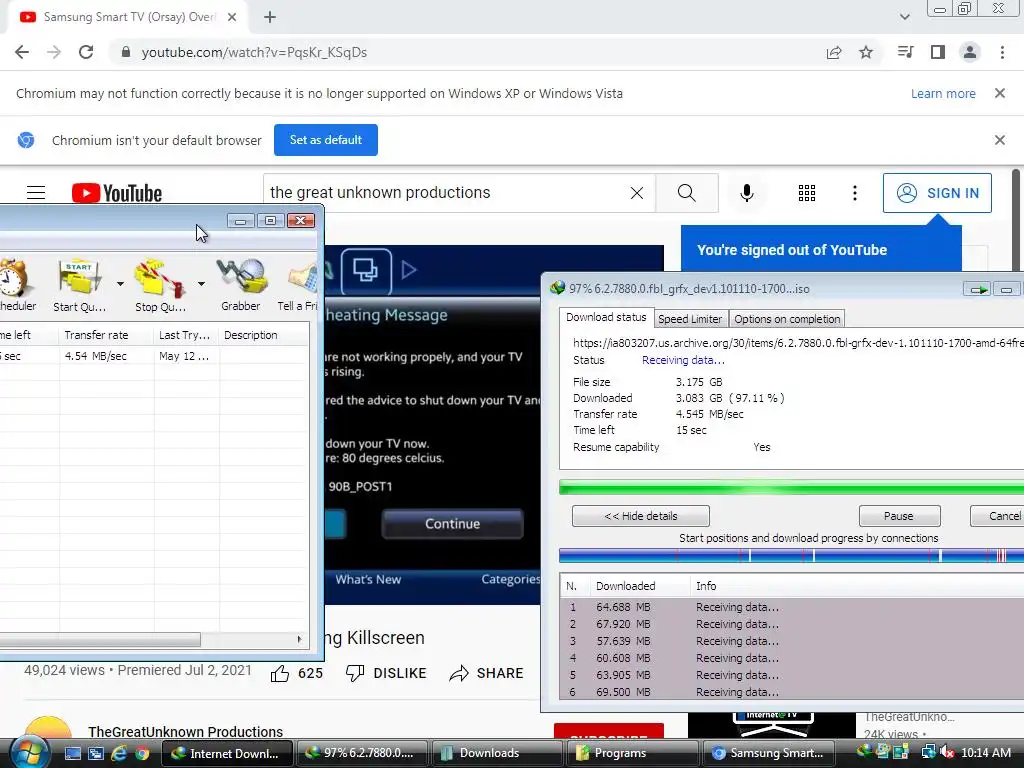Expand the Start Queue dropdown arrow
The height and width of the screenshot is (768, 1024).
120,283
